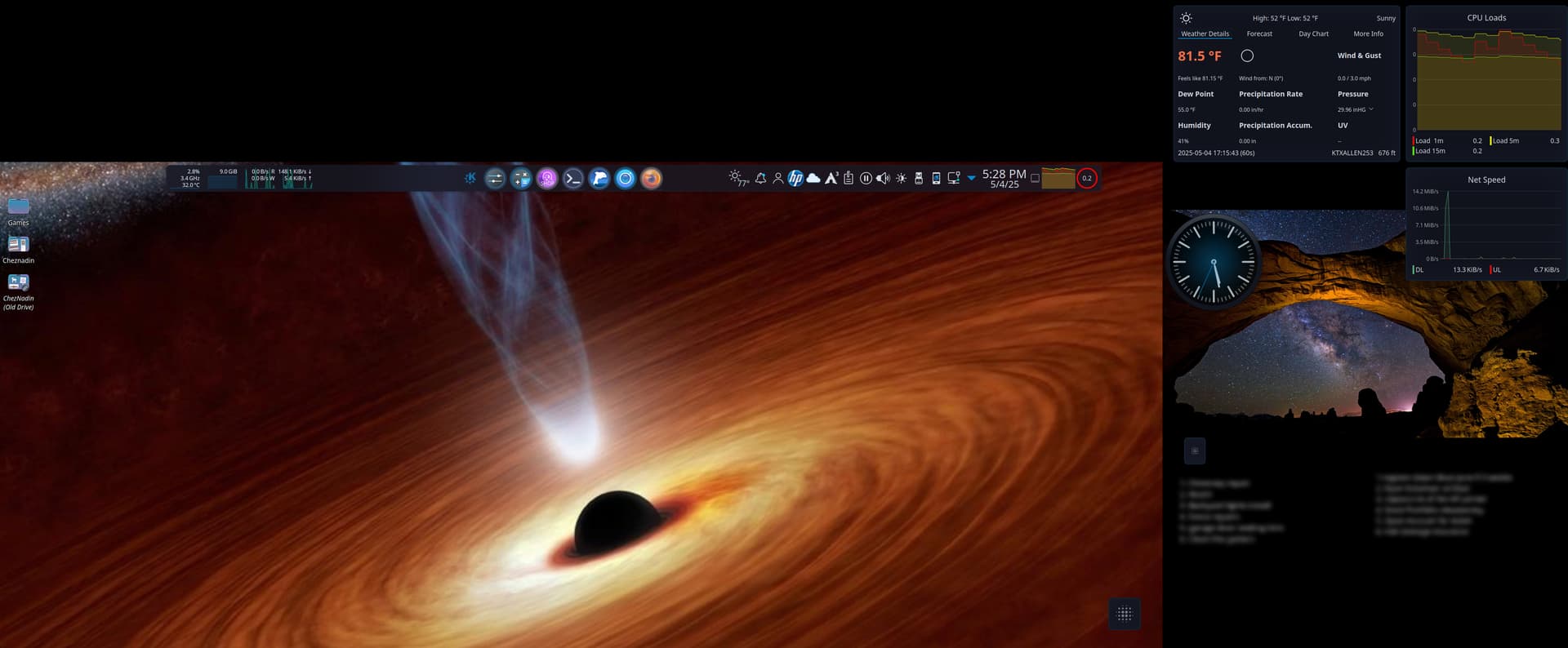Click the panel network speed monitor
Screen dimensions: 1568x648
296,178
